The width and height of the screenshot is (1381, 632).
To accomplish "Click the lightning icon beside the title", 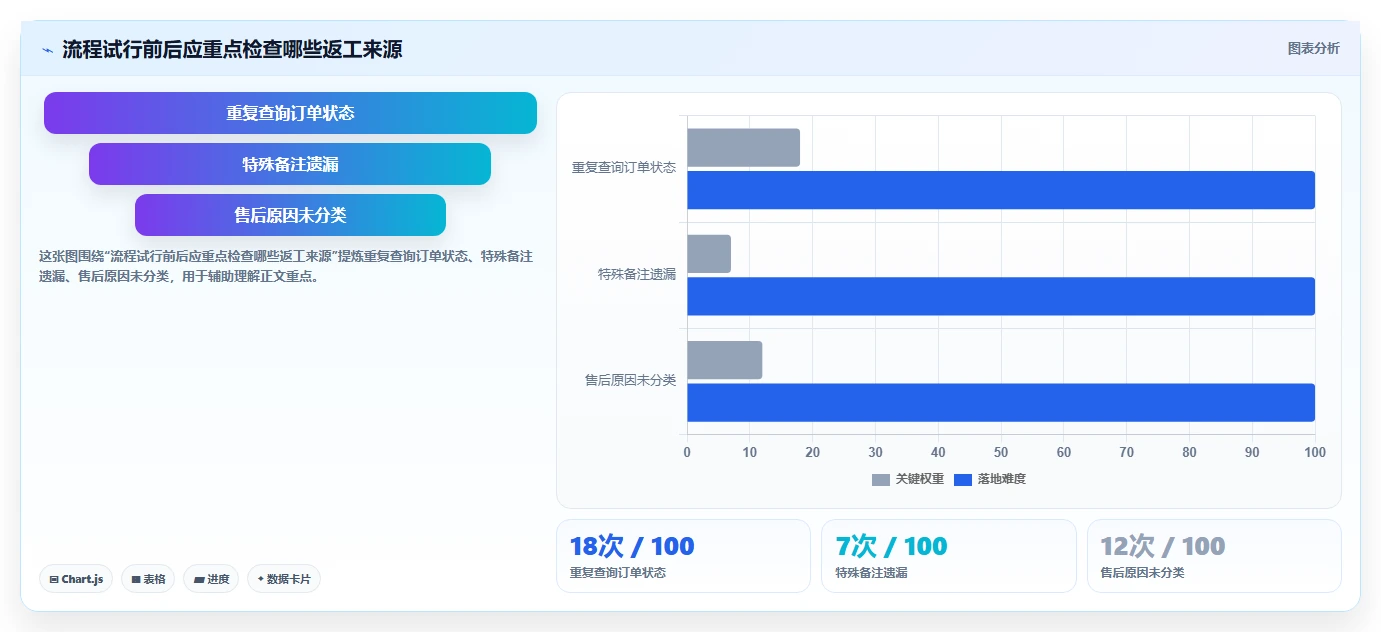I will tap(47, 50).
